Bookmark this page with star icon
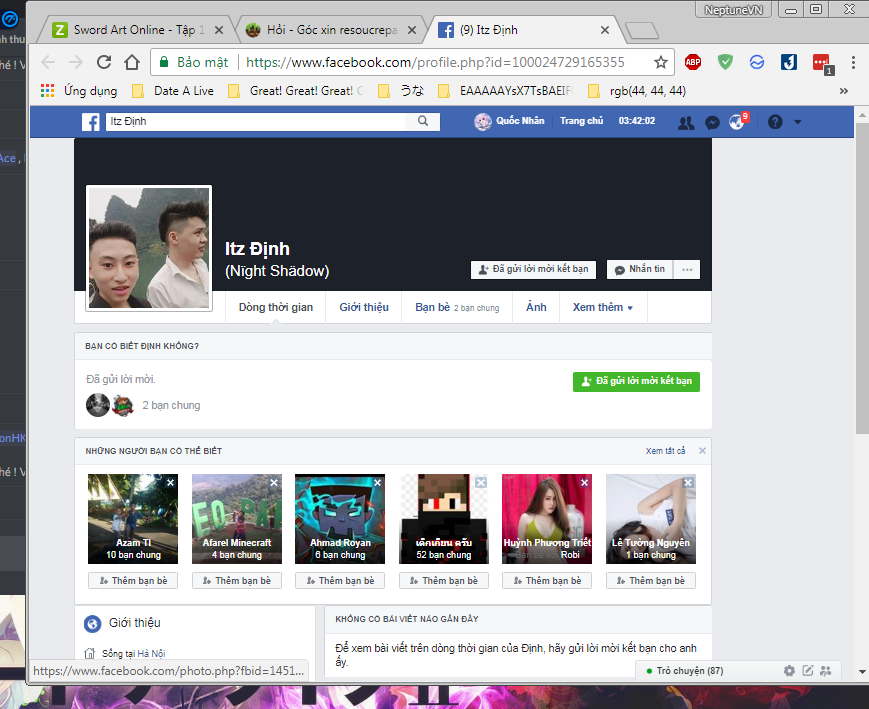Screen dimensions: 869x709 [x=661, y=62]
